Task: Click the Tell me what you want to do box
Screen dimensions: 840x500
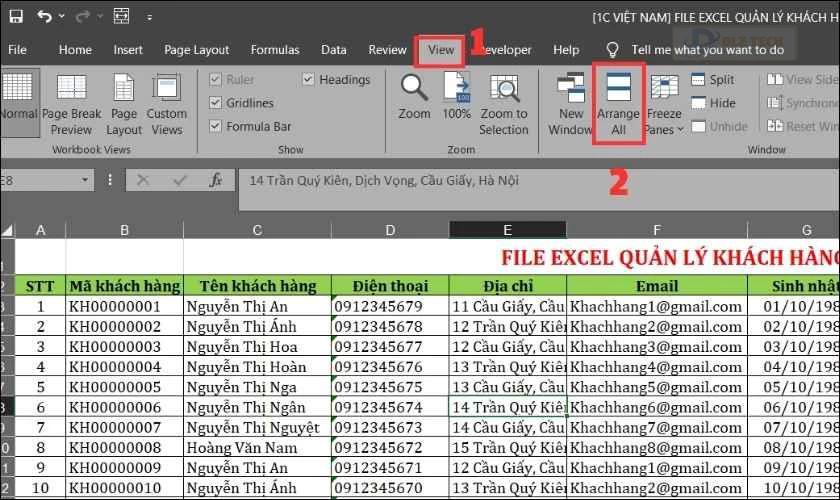Action: [707, 50]
